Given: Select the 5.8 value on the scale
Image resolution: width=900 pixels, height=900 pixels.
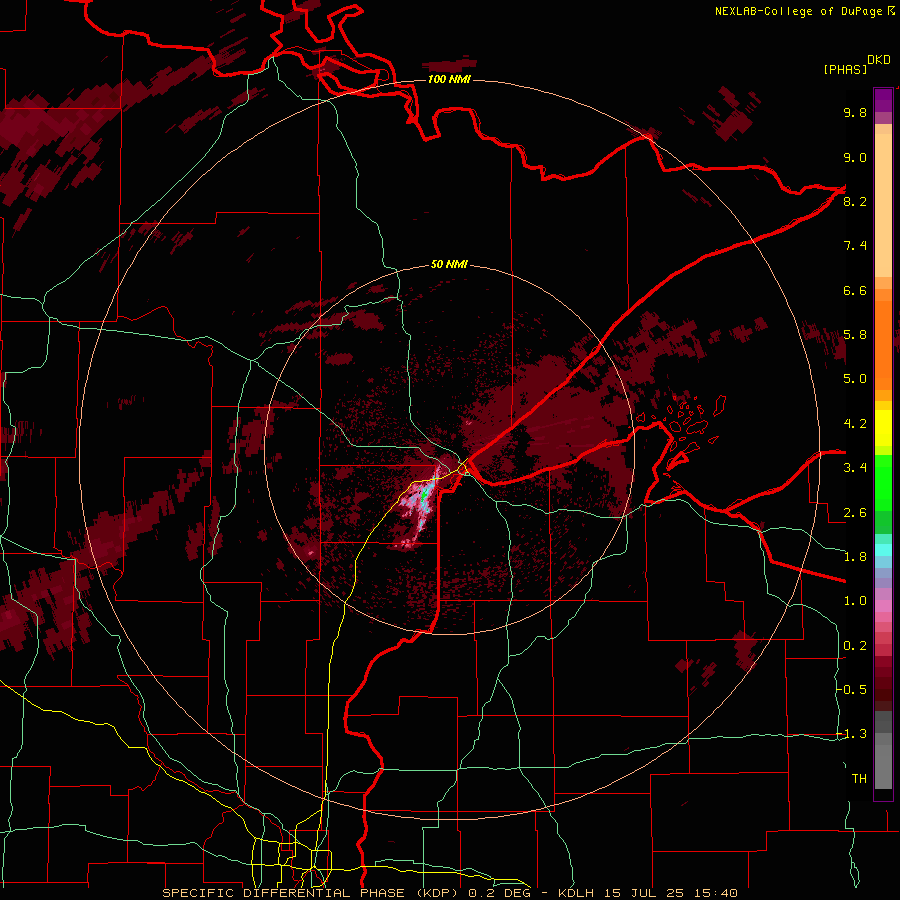Looking at the screenshot, I should coord(855,335).
